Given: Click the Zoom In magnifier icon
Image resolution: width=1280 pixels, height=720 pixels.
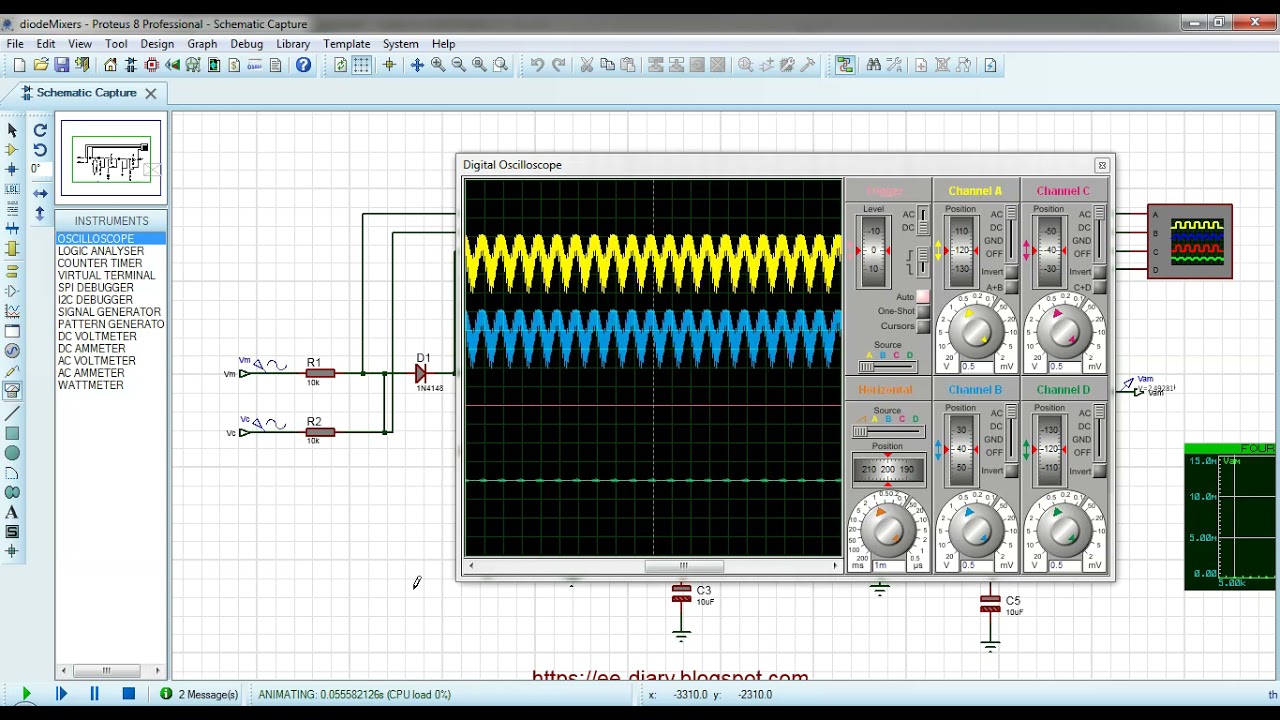Looking at the screenshot, I should 438,65.
